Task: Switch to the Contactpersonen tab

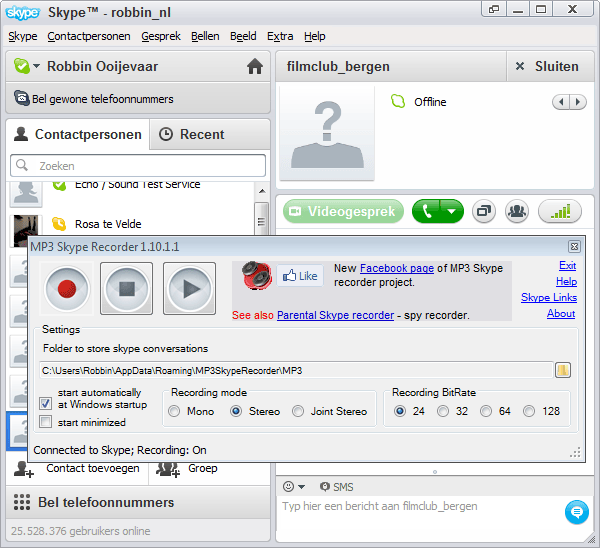Action: (x=78, y=134)
